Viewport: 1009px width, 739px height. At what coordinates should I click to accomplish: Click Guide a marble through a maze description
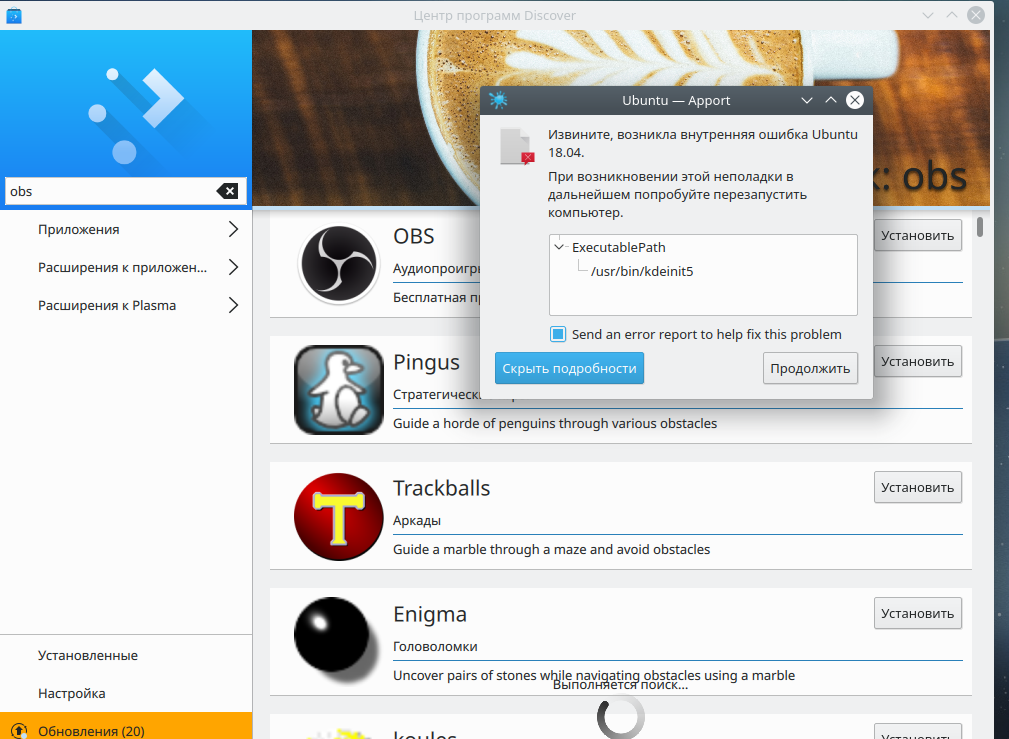551,550
